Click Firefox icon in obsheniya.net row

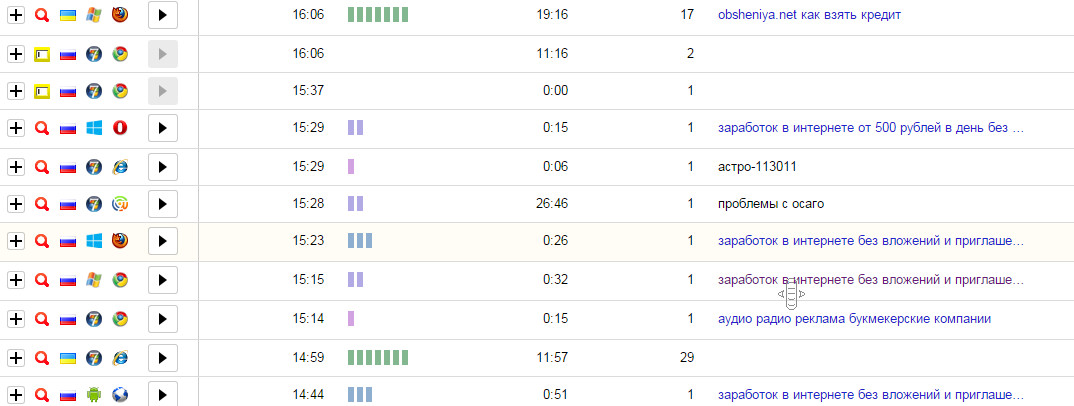[x=120, y=15]
